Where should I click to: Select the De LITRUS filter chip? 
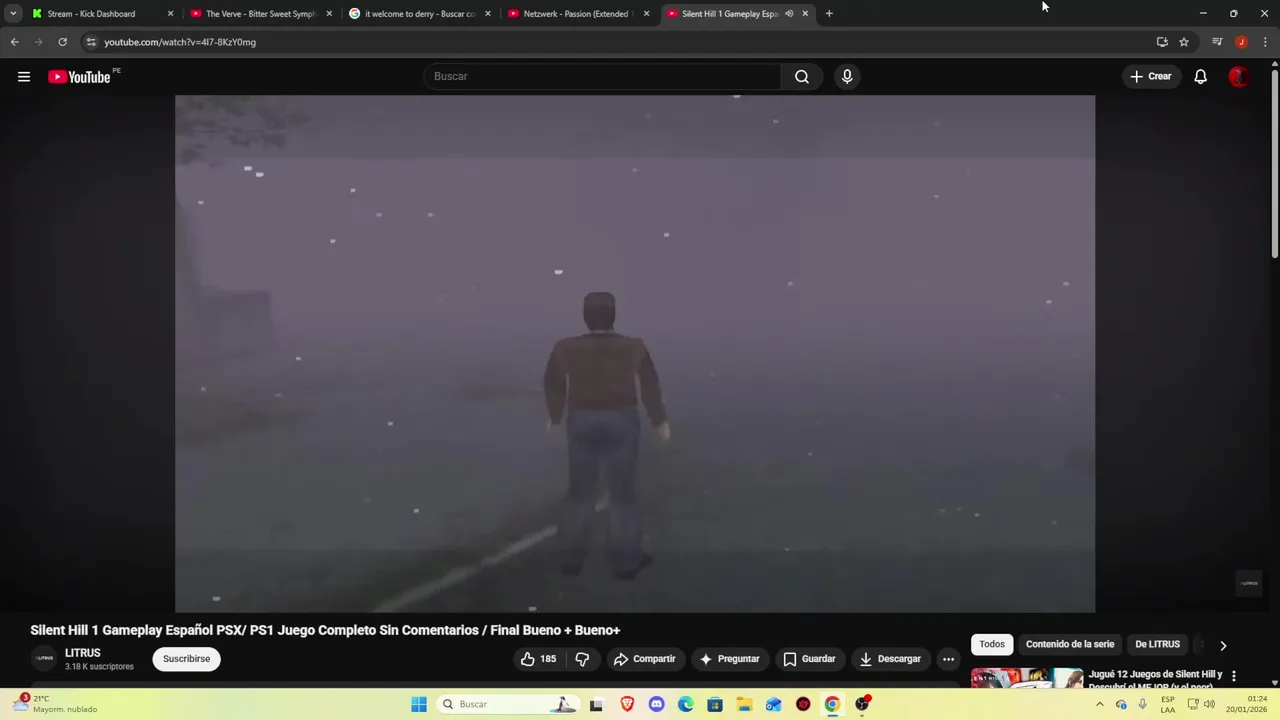(x=1157, y=644)
